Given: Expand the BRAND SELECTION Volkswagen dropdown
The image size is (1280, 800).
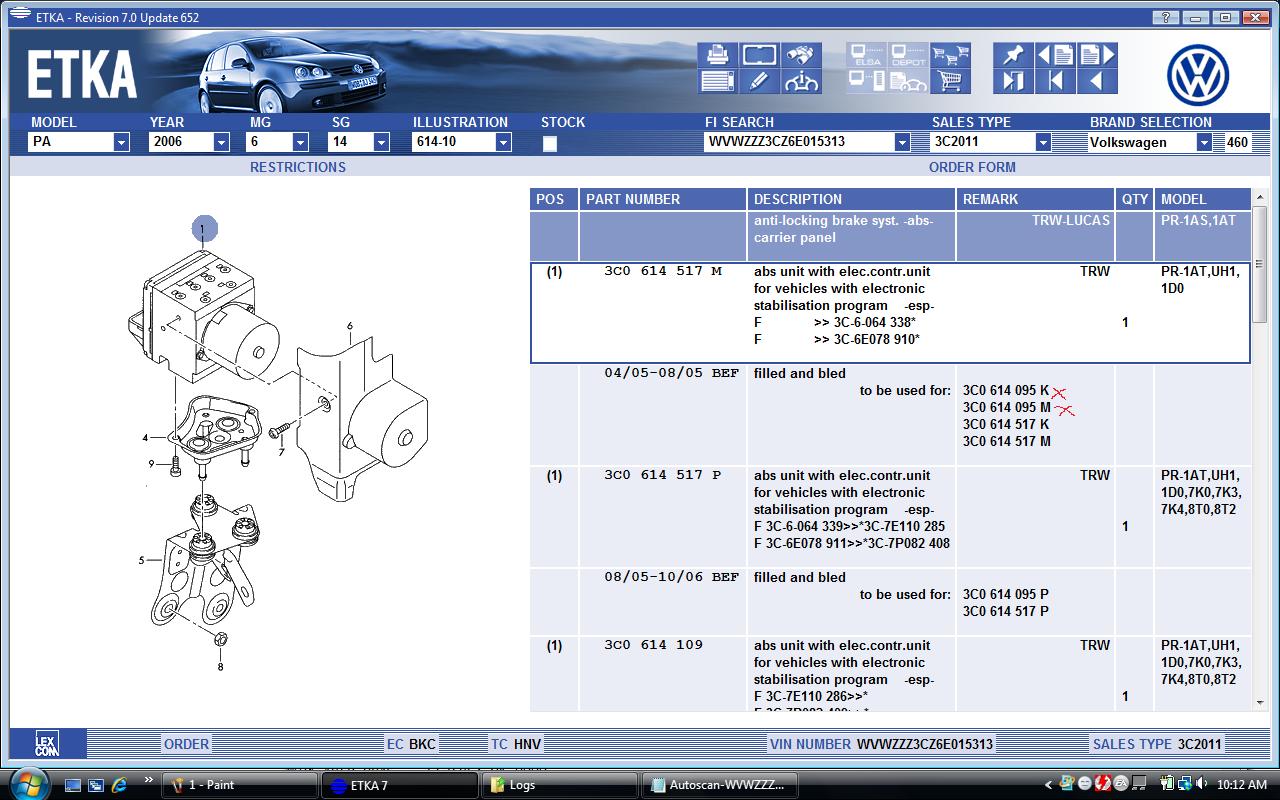Looking at the screenshot, I should 1204,143.
